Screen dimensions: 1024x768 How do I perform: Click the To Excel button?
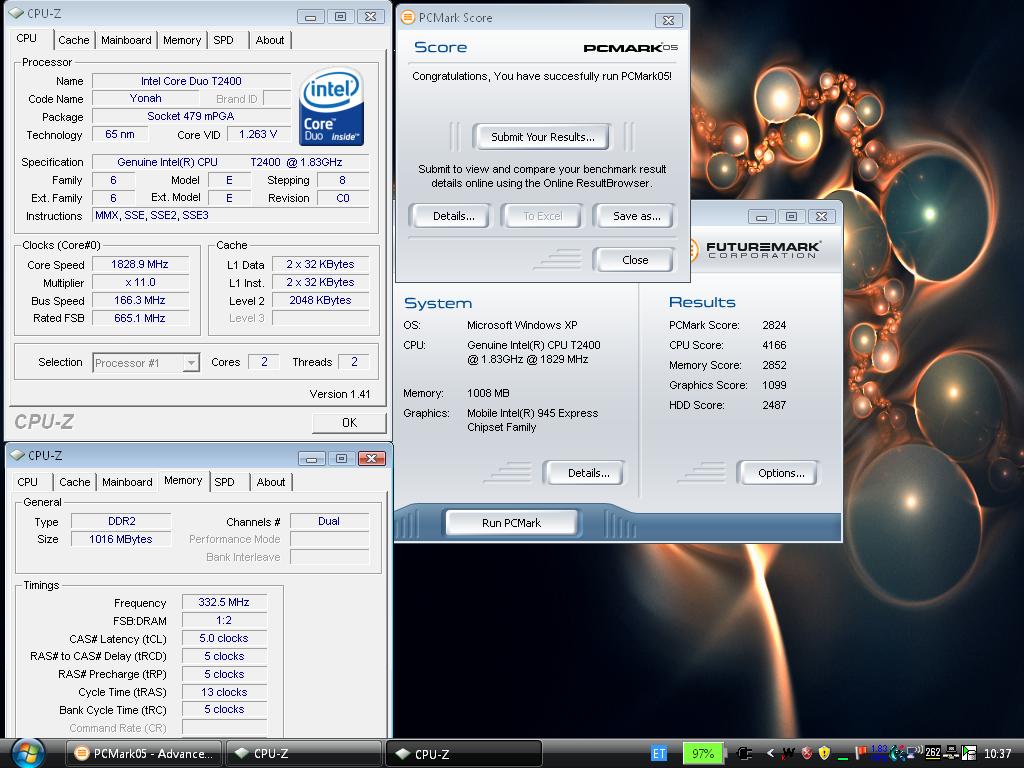543,216
